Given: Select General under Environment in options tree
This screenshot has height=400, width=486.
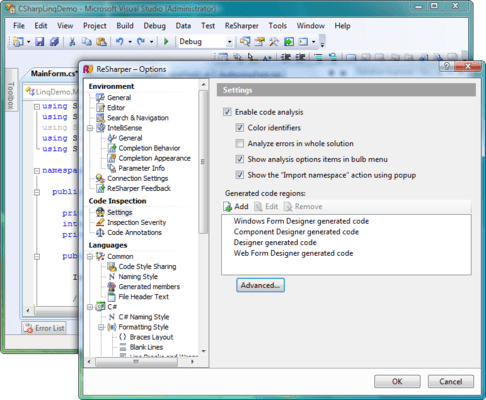Looking at the screenshot, I should (119, 98).
